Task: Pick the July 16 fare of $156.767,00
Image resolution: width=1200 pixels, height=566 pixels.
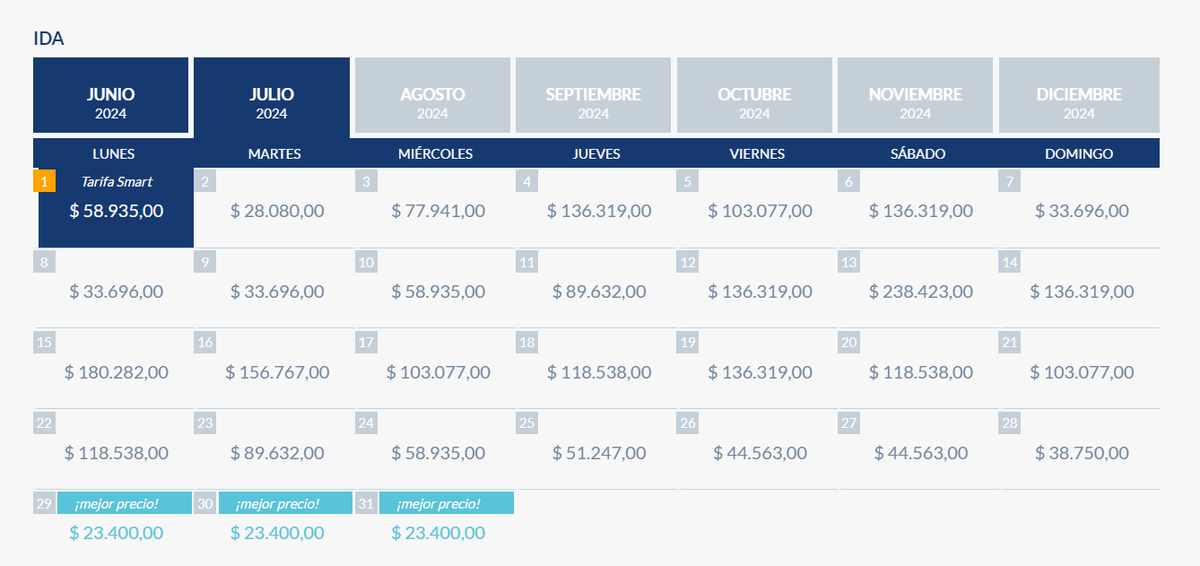Action: [x=277, y=372]
